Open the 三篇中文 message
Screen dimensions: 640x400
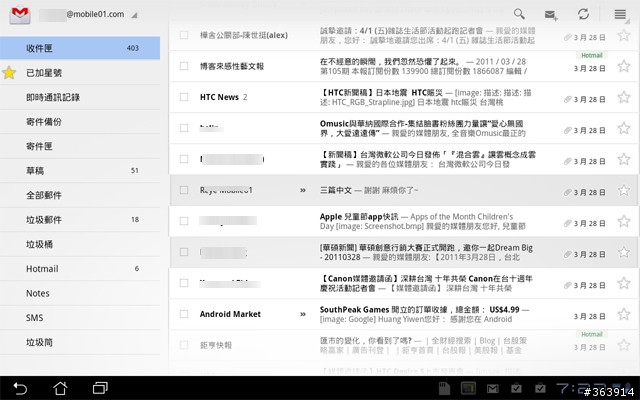click(x=404, y=190)
